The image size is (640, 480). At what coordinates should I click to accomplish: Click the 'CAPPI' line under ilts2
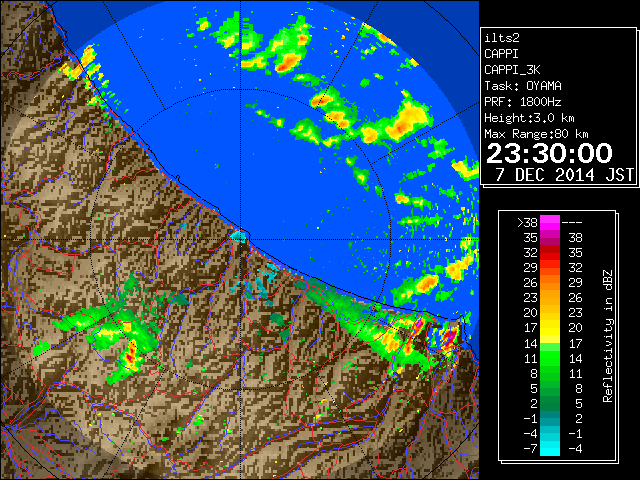502,54
